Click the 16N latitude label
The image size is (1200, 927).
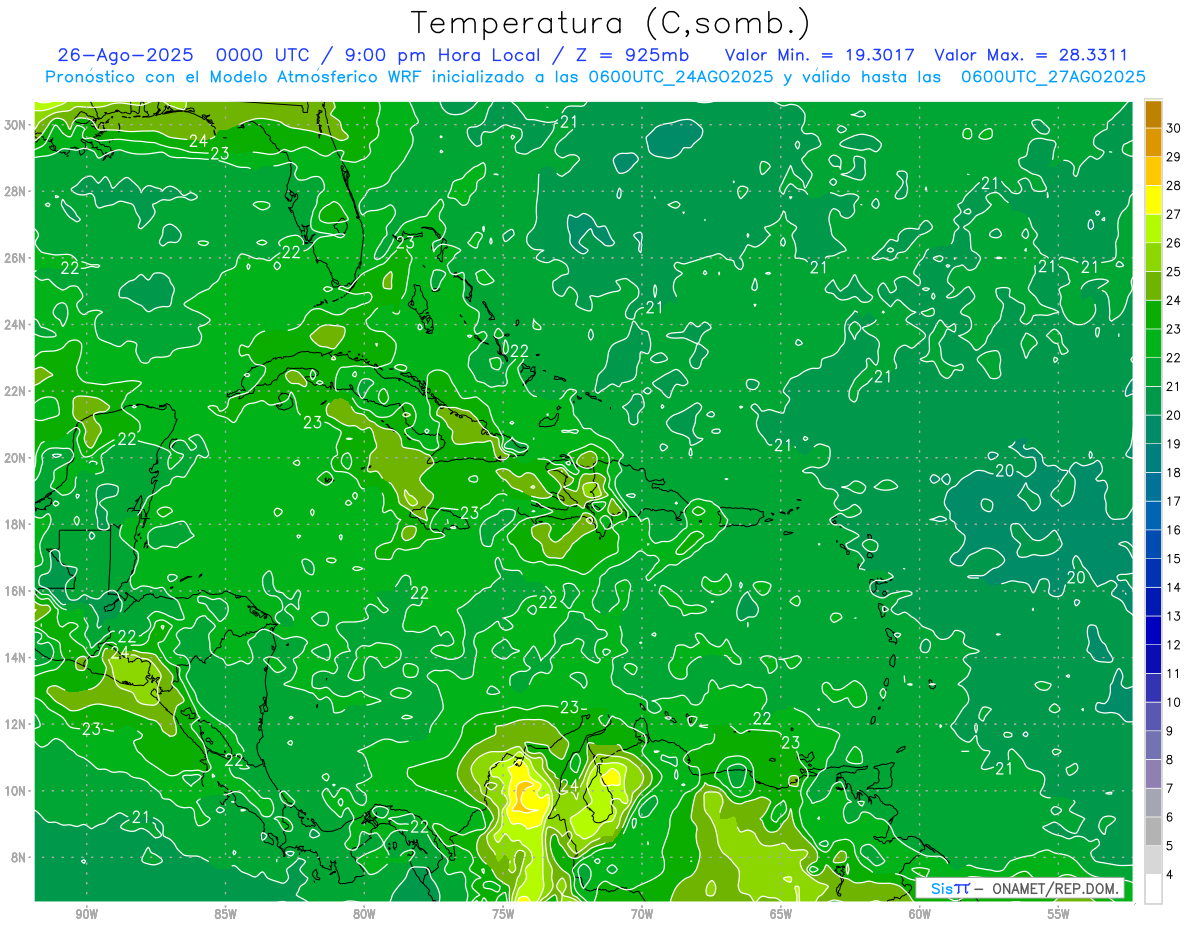coord(14,591)
